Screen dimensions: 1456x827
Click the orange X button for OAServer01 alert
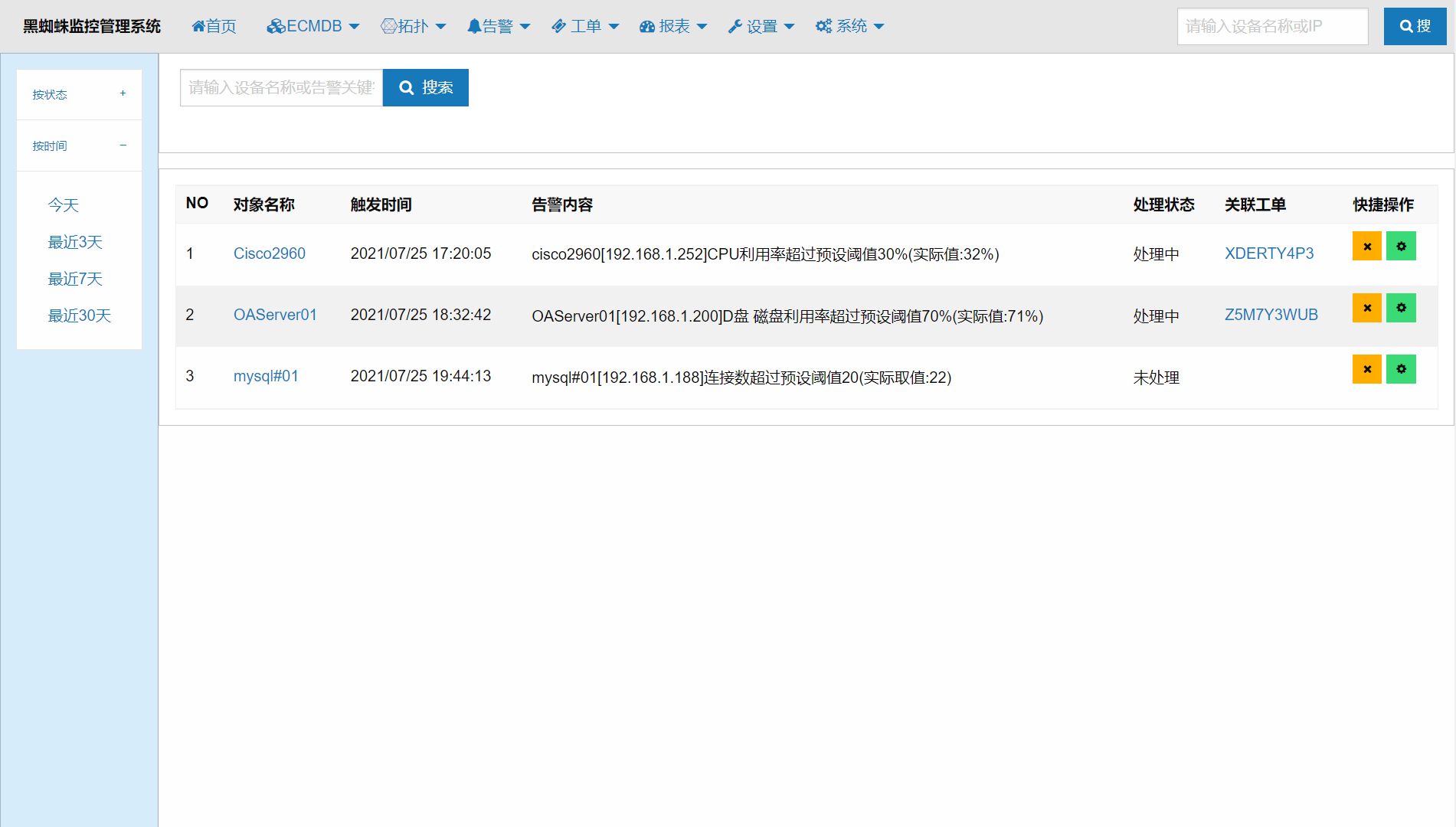(1366, 308)
